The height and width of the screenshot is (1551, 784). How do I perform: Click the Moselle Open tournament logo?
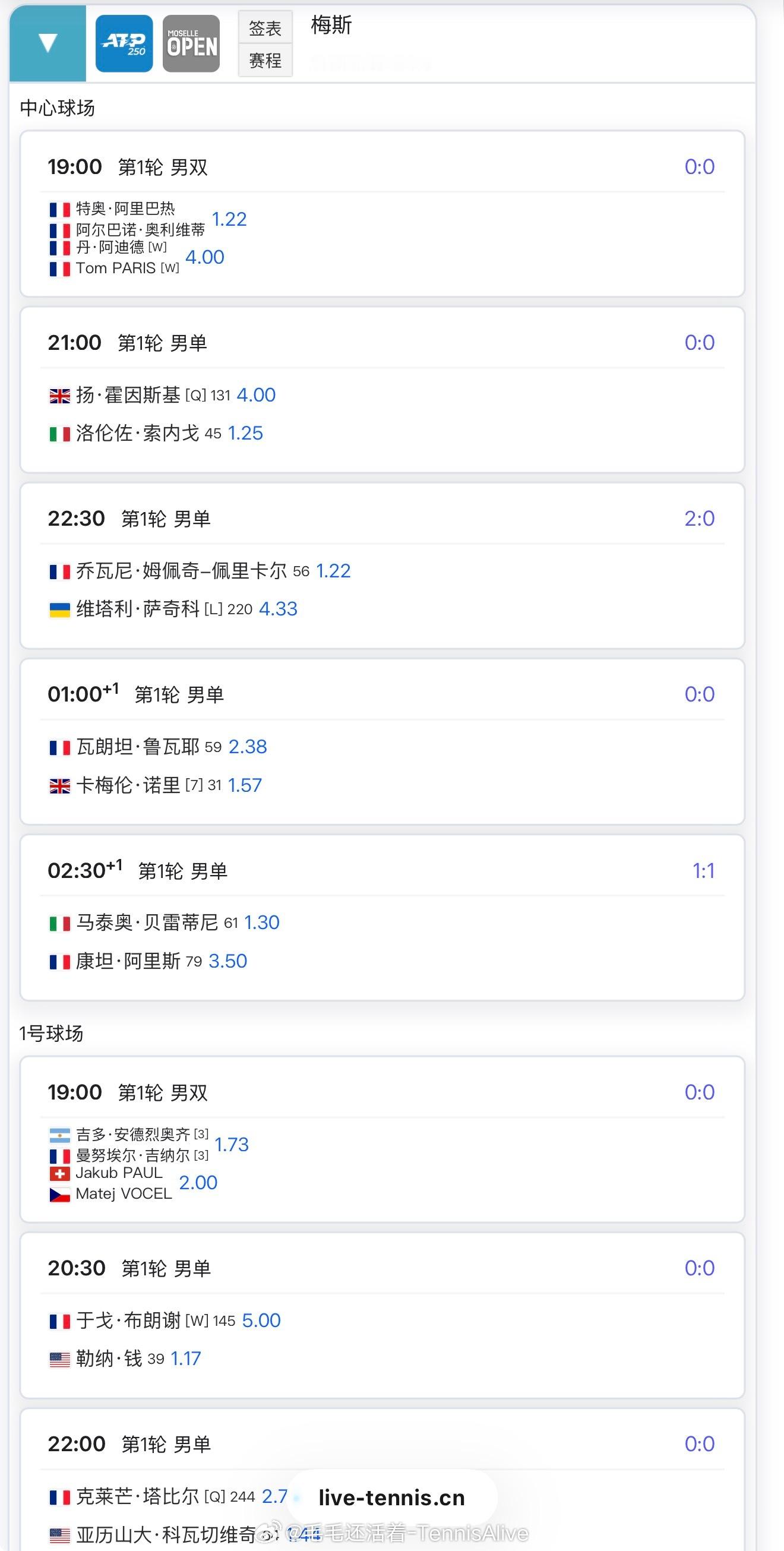191,43
